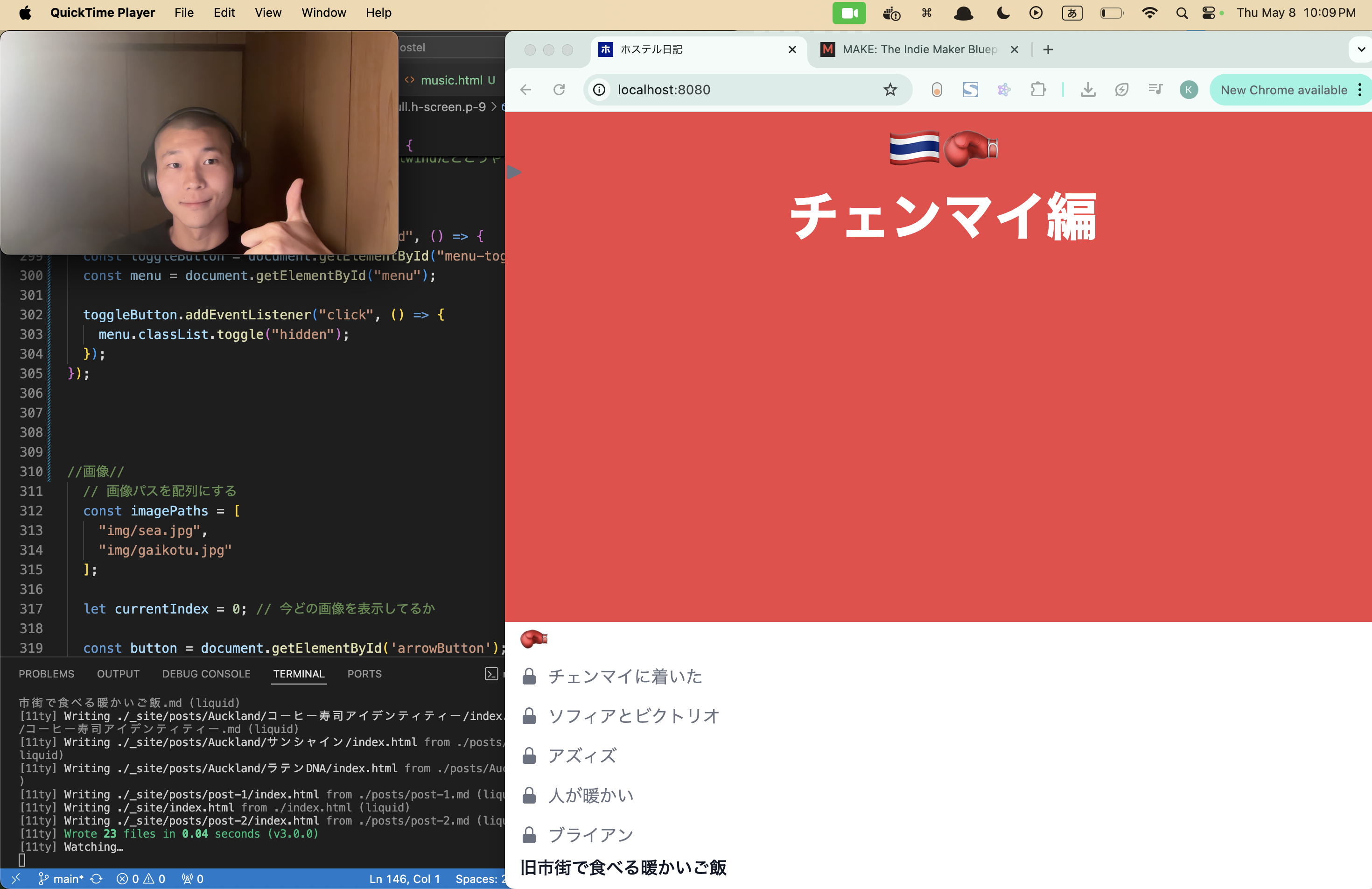Viewport: 1372px width, 889px height.
Task: Open the Apple menu
Action: 25,13
